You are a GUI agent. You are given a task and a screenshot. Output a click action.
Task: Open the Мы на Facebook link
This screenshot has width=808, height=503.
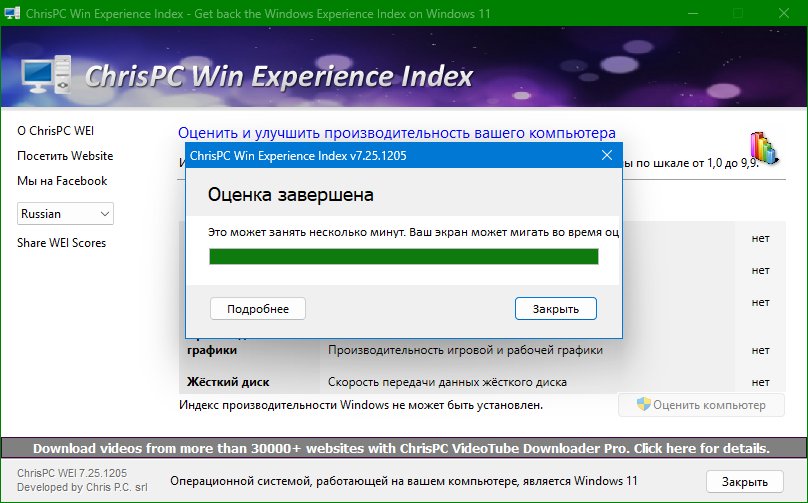(x=62, y=181)
